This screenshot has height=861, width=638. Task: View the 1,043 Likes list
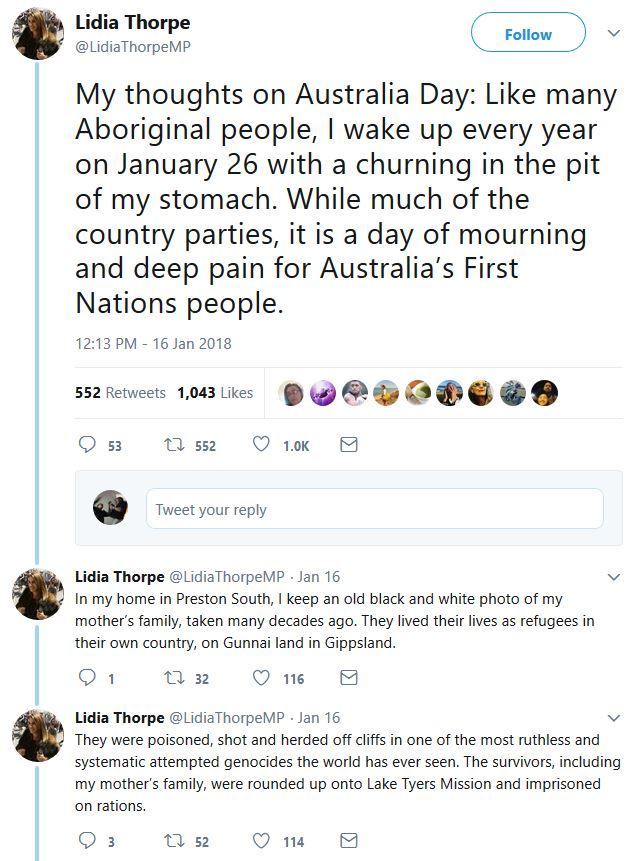tap(215, 393)
